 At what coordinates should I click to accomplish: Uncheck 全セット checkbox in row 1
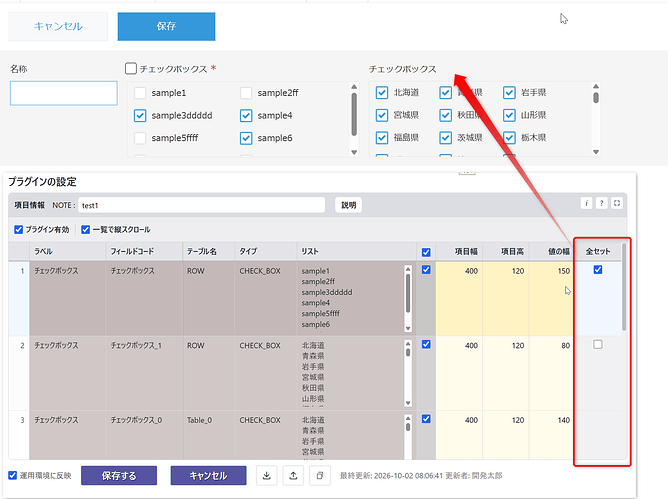598,270
